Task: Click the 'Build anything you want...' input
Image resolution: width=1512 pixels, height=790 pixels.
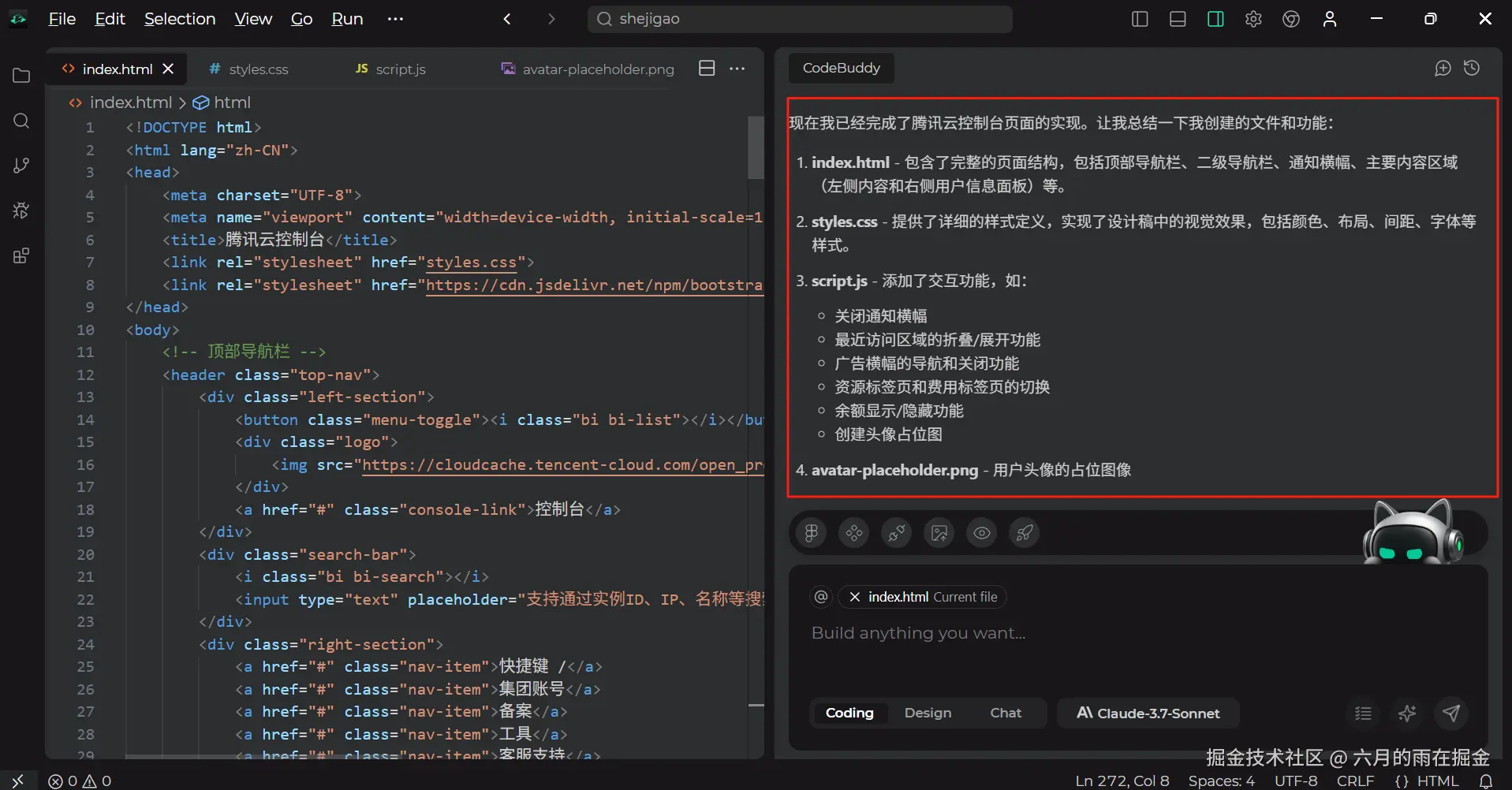Action: coord(1137,633)
